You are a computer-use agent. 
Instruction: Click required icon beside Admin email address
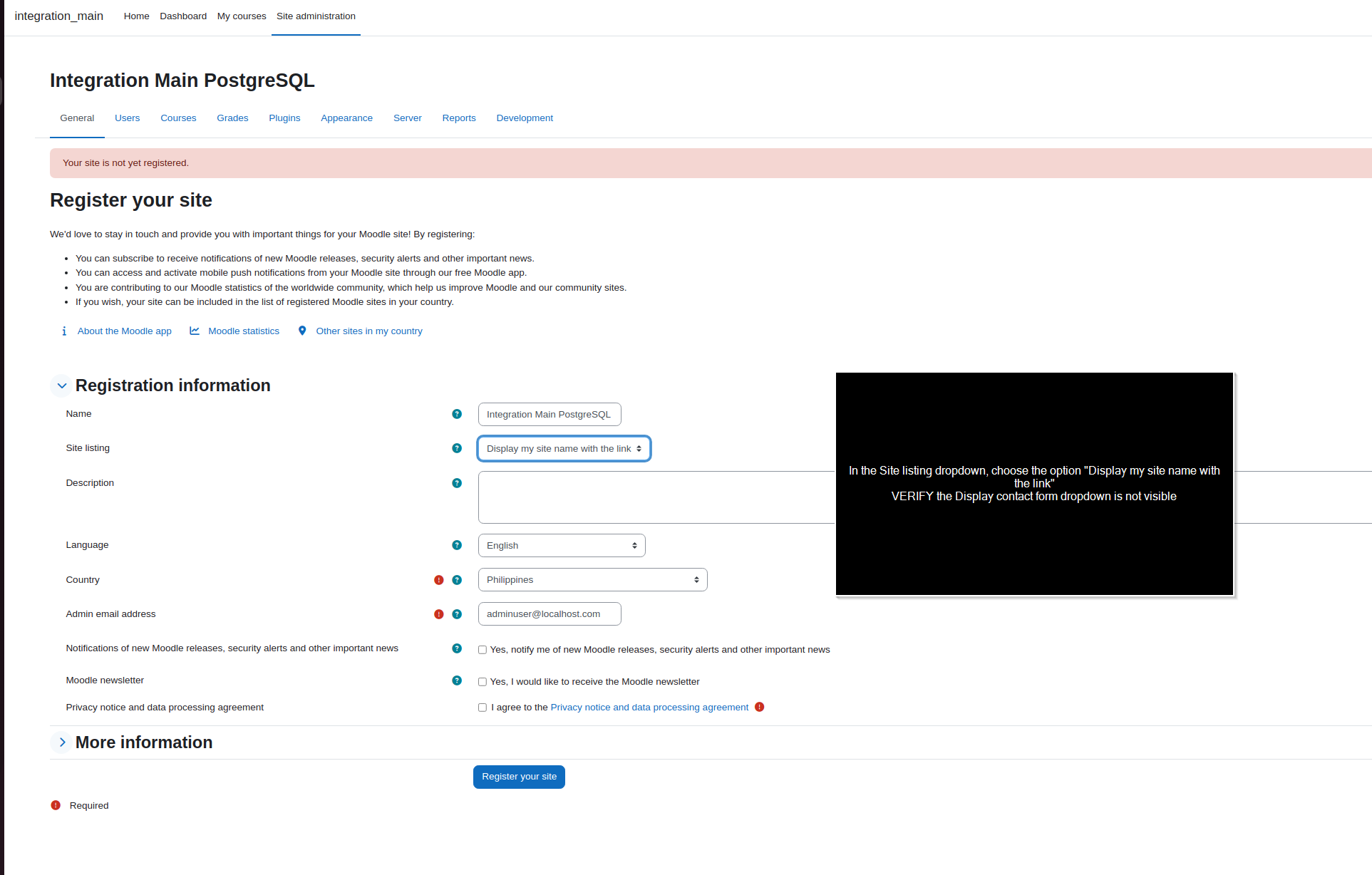click(x=439, y=614)
